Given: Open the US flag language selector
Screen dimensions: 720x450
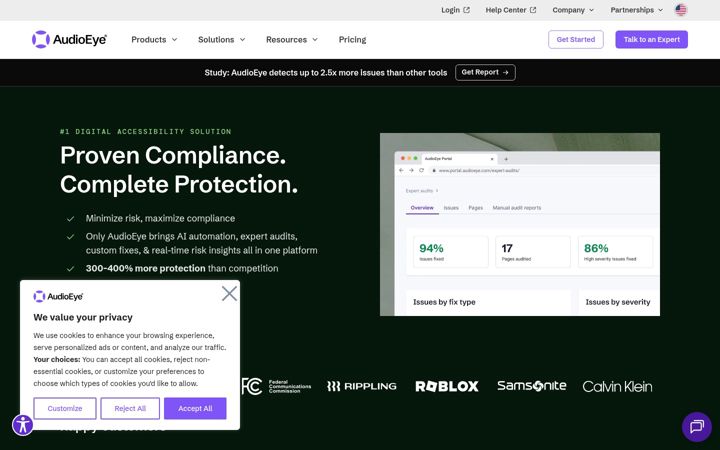Looking at the screenshot, I should coord(681,10).
